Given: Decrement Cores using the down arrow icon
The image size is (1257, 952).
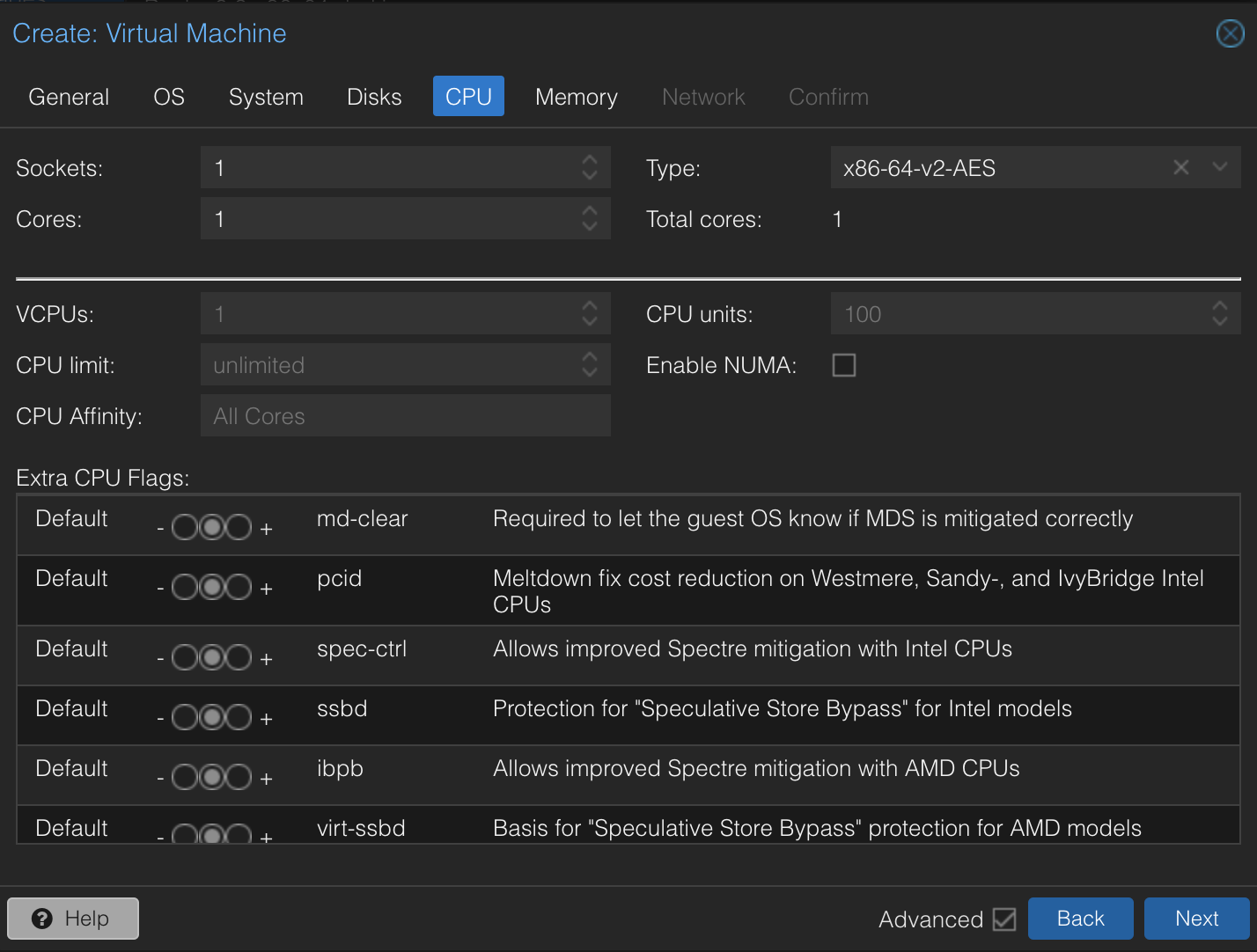Looking at the screenshot, I should click(589, 225).
